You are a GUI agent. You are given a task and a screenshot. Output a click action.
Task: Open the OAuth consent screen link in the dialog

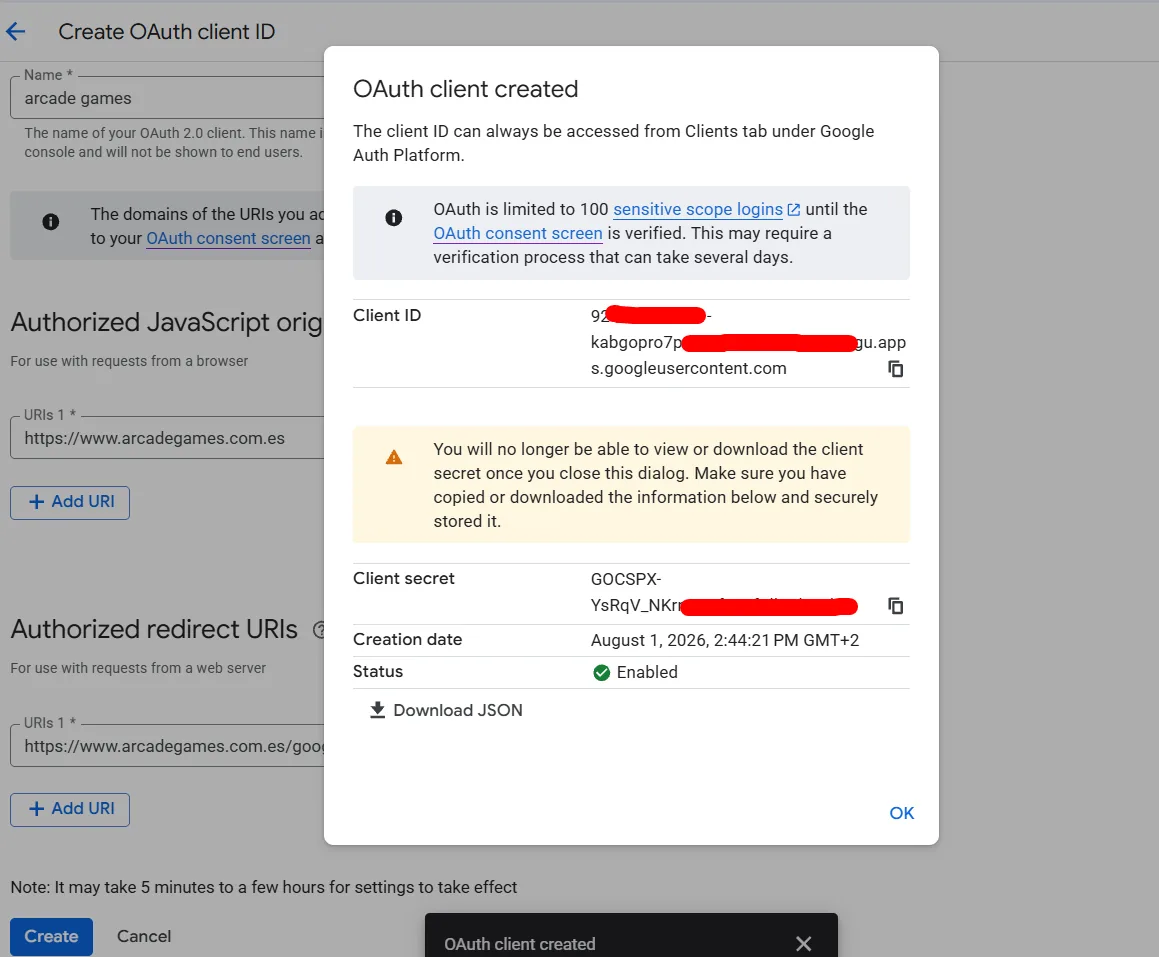pyautogui.click(x=517, y=234)
